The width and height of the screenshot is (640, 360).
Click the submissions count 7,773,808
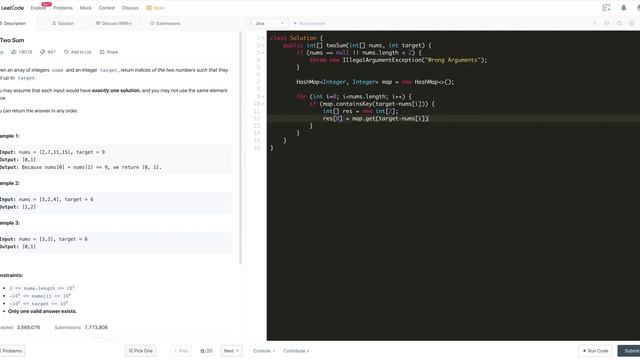pyautogui.click(x=96, y=327)
